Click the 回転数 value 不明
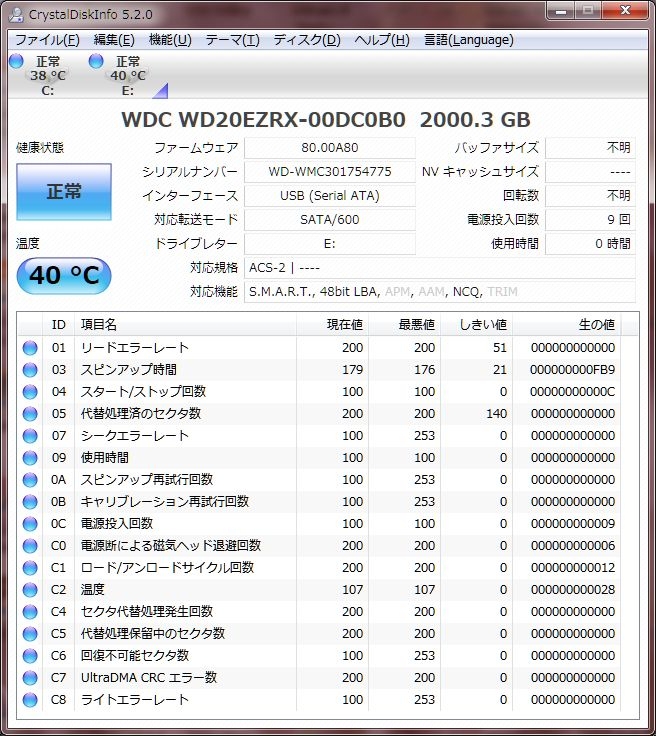The width and height of the screenshot is (656, 736). (590, 196)
